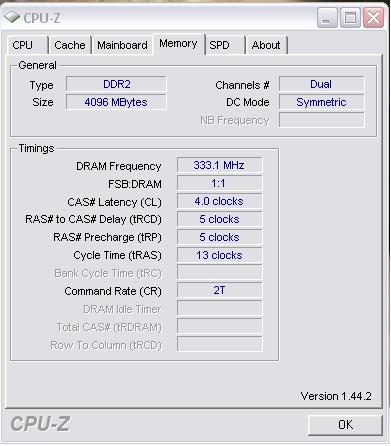Click the 1:1 FSB:DRAM value
This screenshot has width=391, height=446.
(x=219, y=183)
